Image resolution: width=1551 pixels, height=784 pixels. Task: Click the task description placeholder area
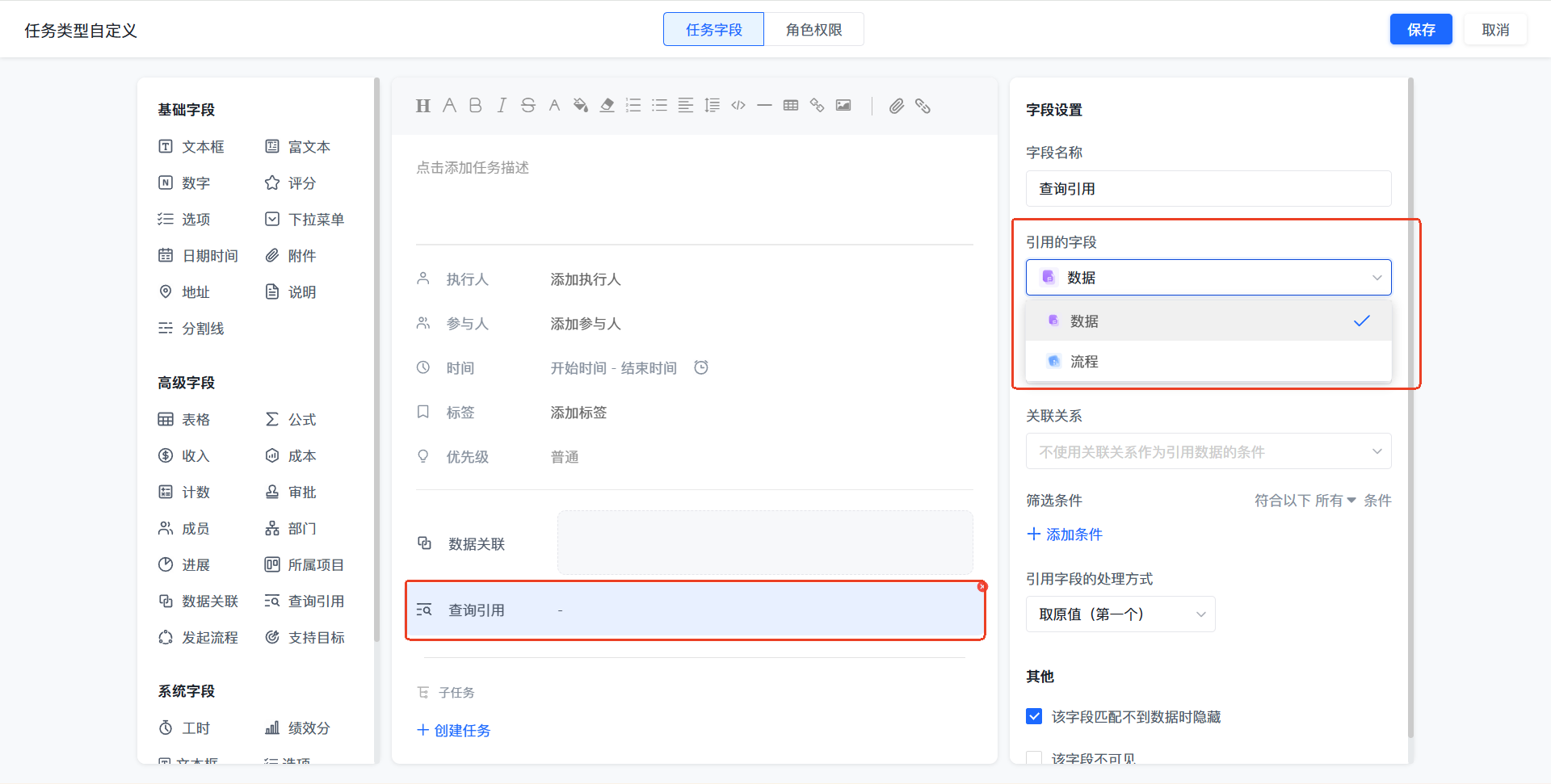pos(473,168)
